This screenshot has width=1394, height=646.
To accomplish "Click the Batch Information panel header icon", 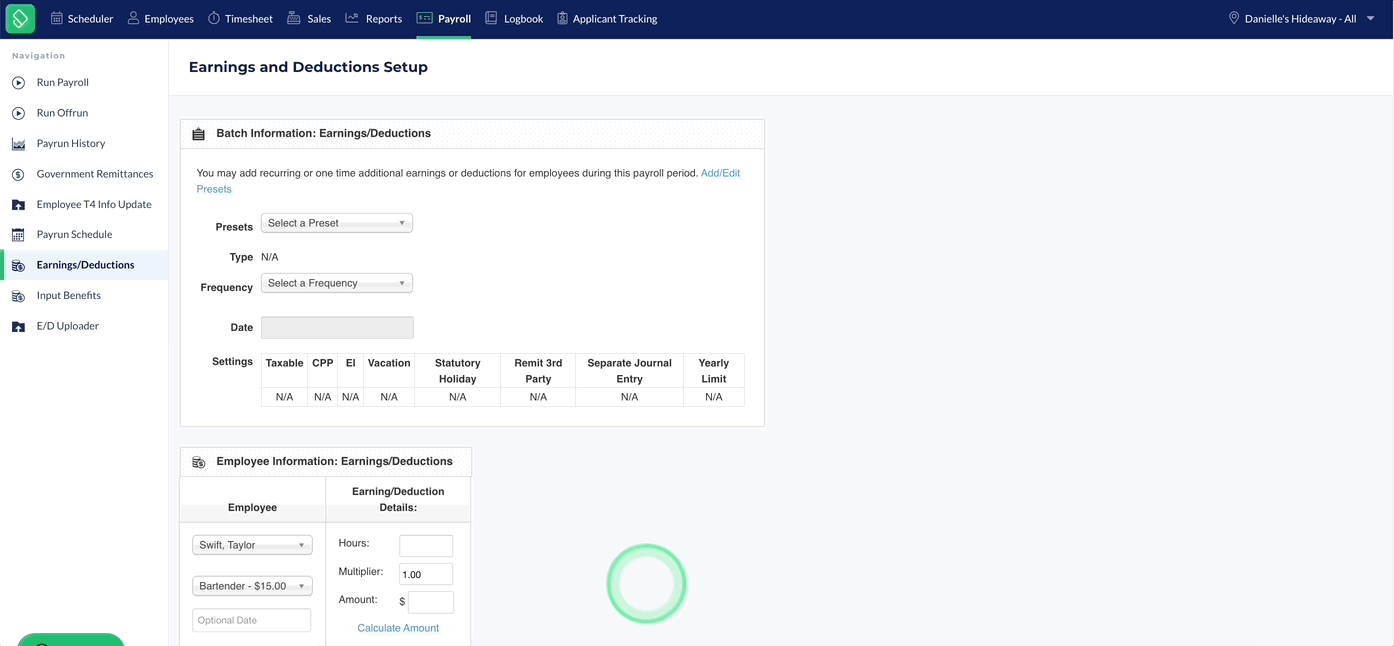I will [198, 134].
